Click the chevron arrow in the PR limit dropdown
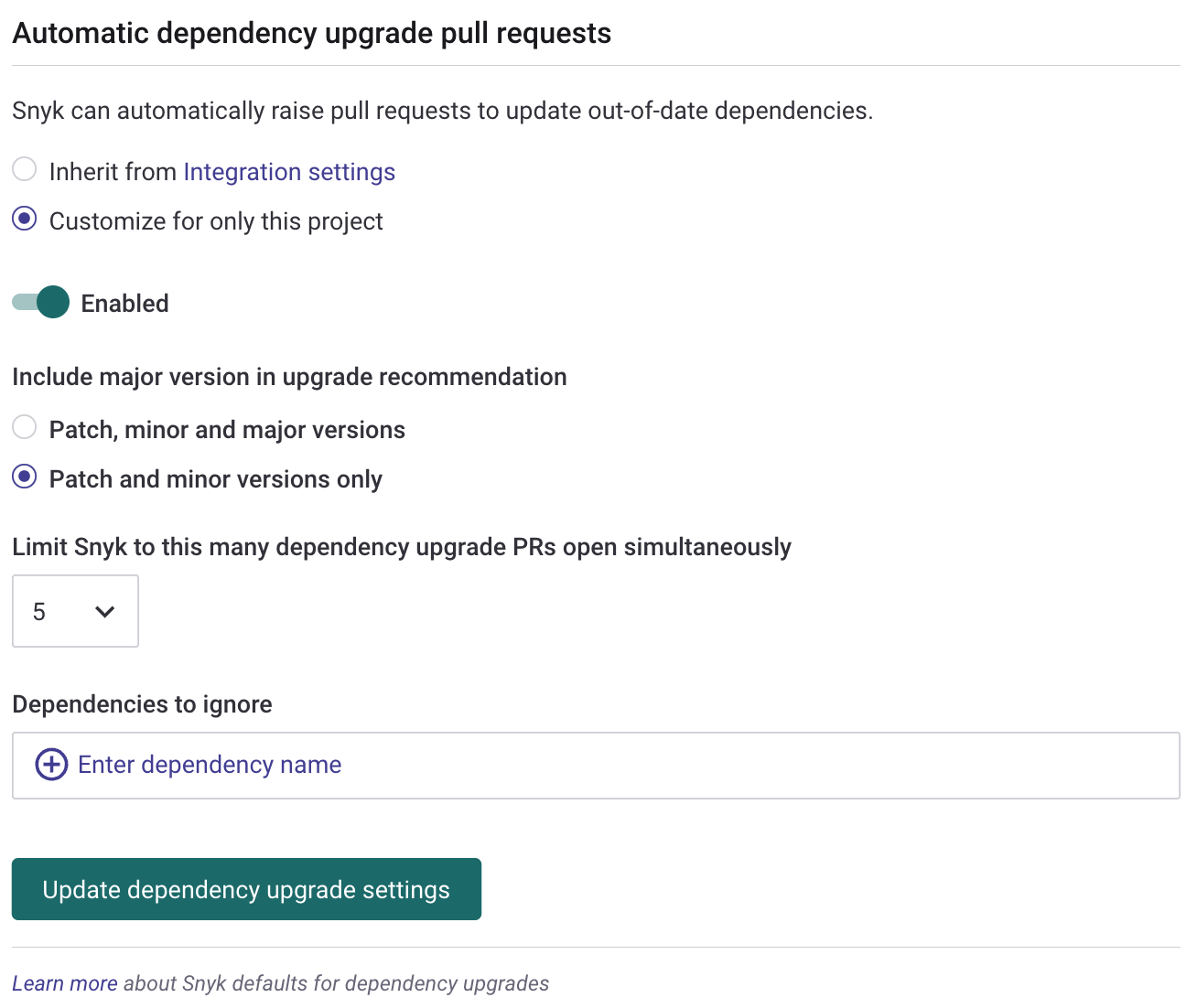The width and height of the screenshot is (1197, 1008). (x=105, y=612)
